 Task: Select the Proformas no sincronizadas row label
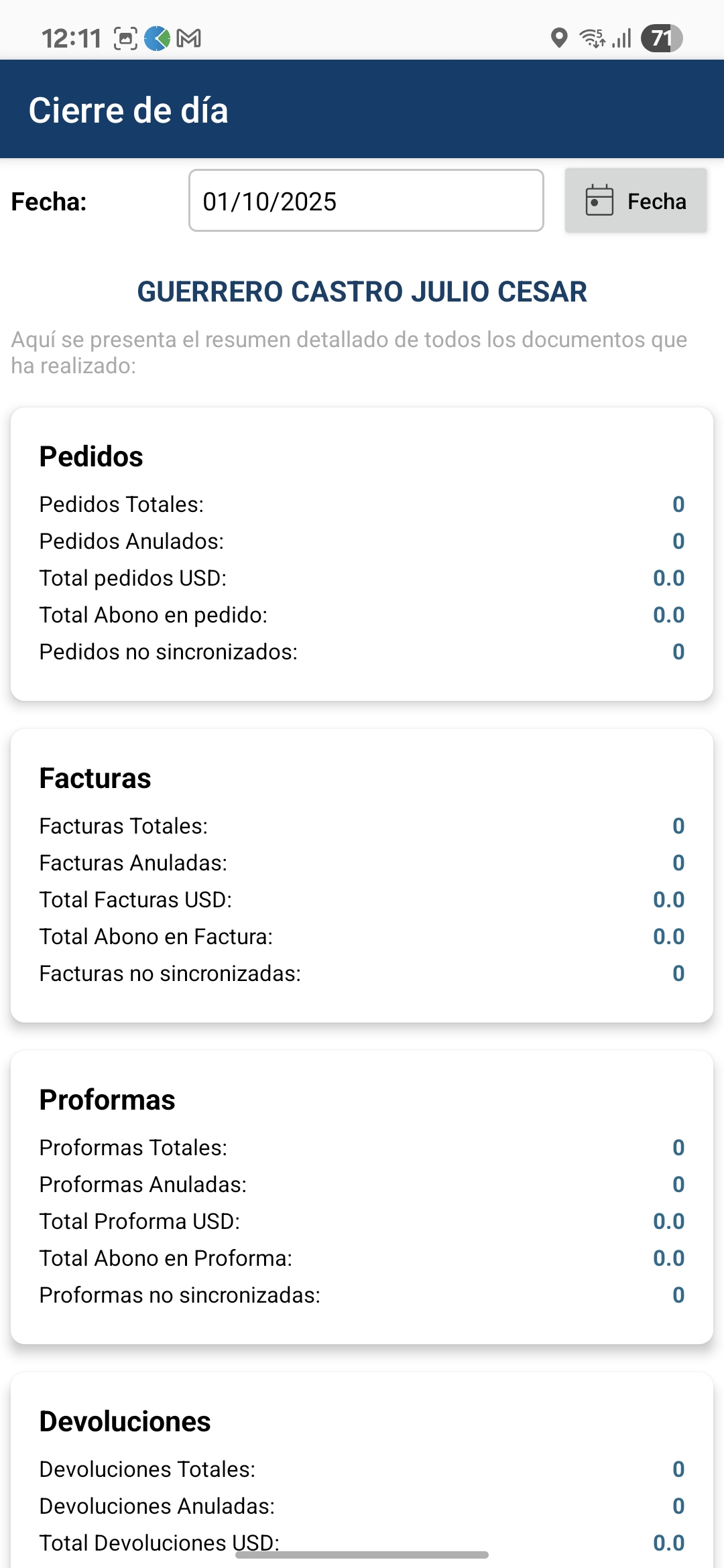[180, 1295]
